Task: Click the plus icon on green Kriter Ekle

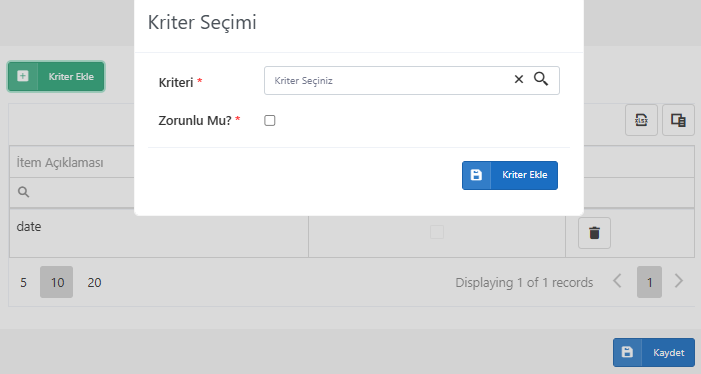Action: [23, 76]
